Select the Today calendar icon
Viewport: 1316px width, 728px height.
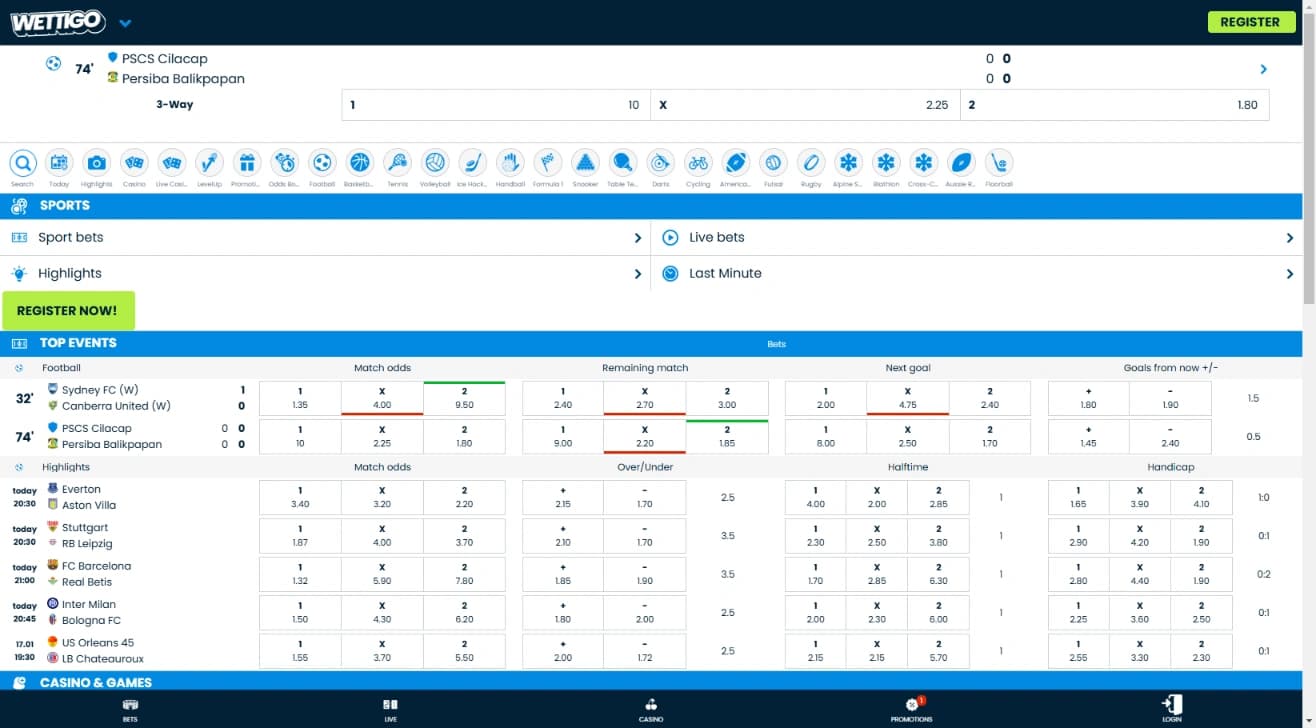59,163
